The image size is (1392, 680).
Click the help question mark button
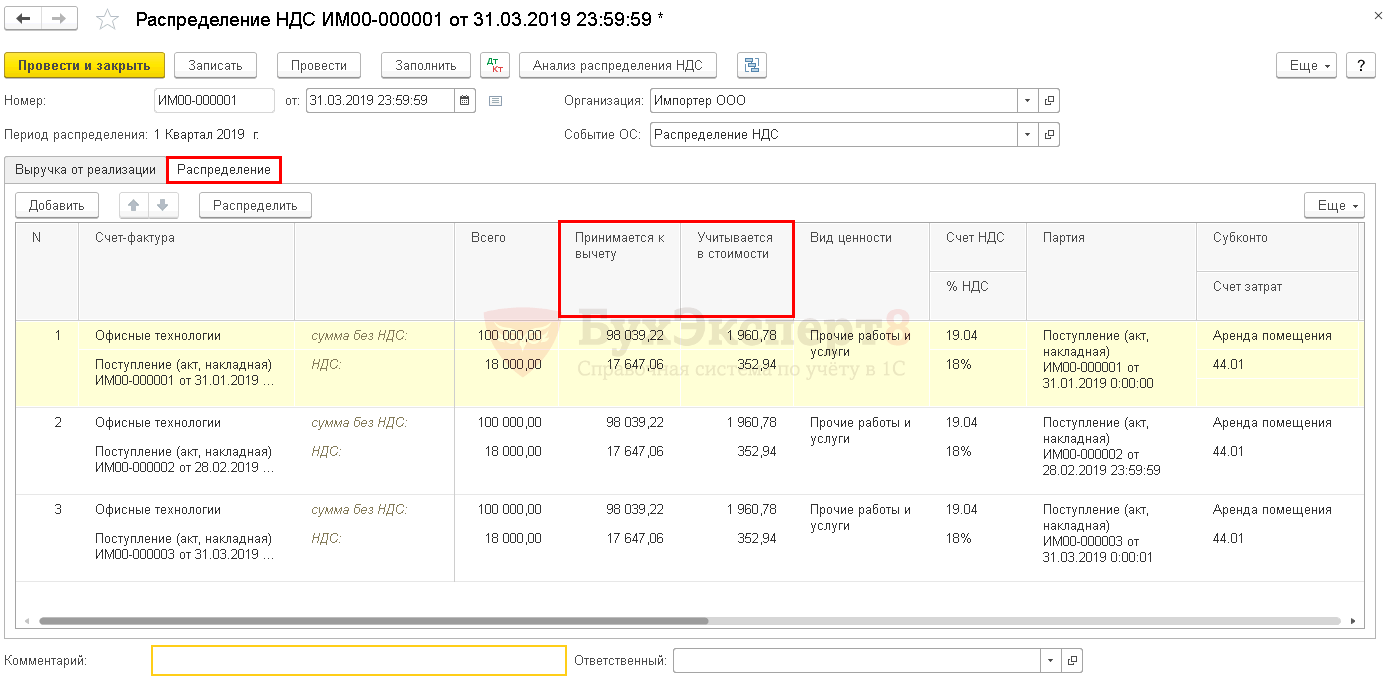pyautogui.click(x=1360, y=65)
